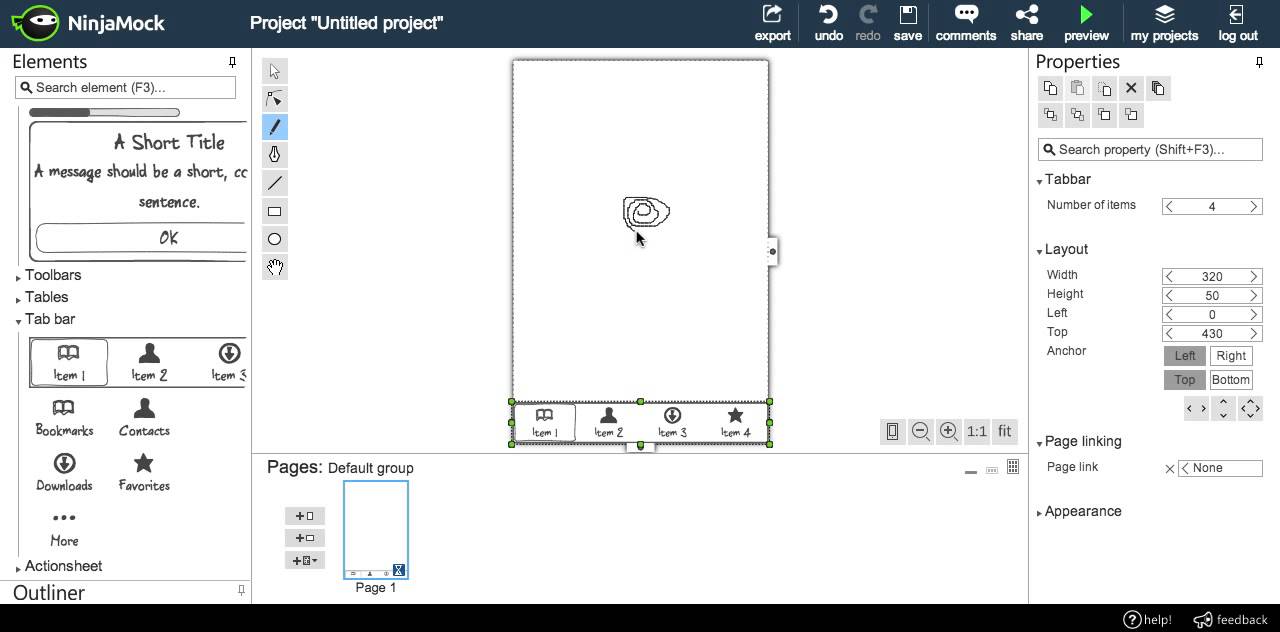Image resolution: width=1280 pixels, height=632 pixels.
Task: Toggle the Top anchor
Action: [1184, 380]
